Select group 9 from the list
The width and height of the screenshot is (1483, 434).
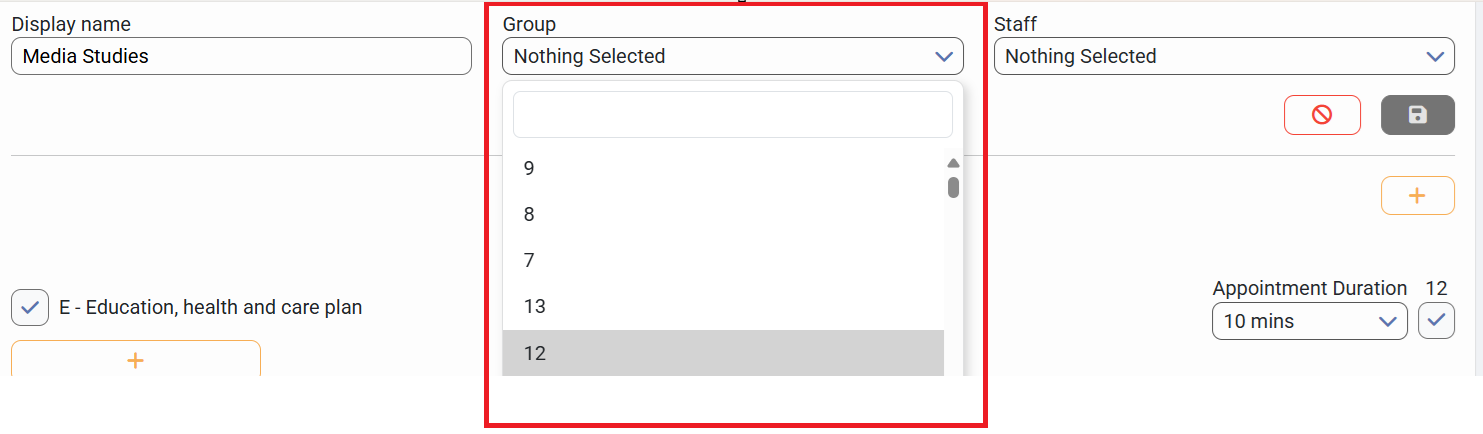723,169
